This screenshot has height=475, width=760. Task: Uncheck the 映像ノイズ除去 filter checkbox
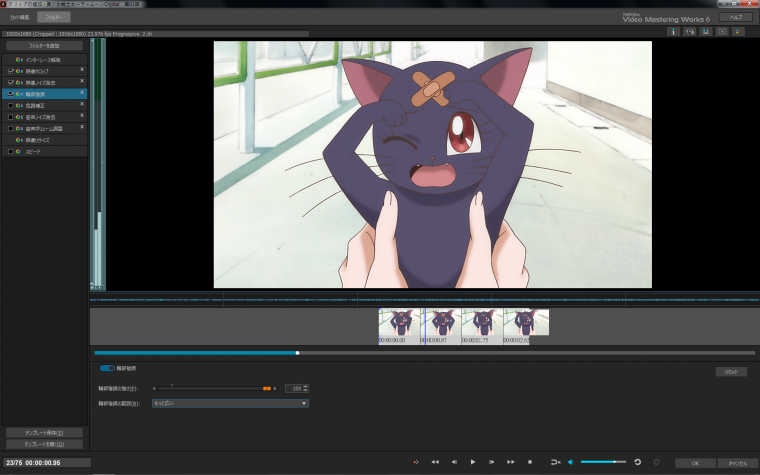coord(11,82)
